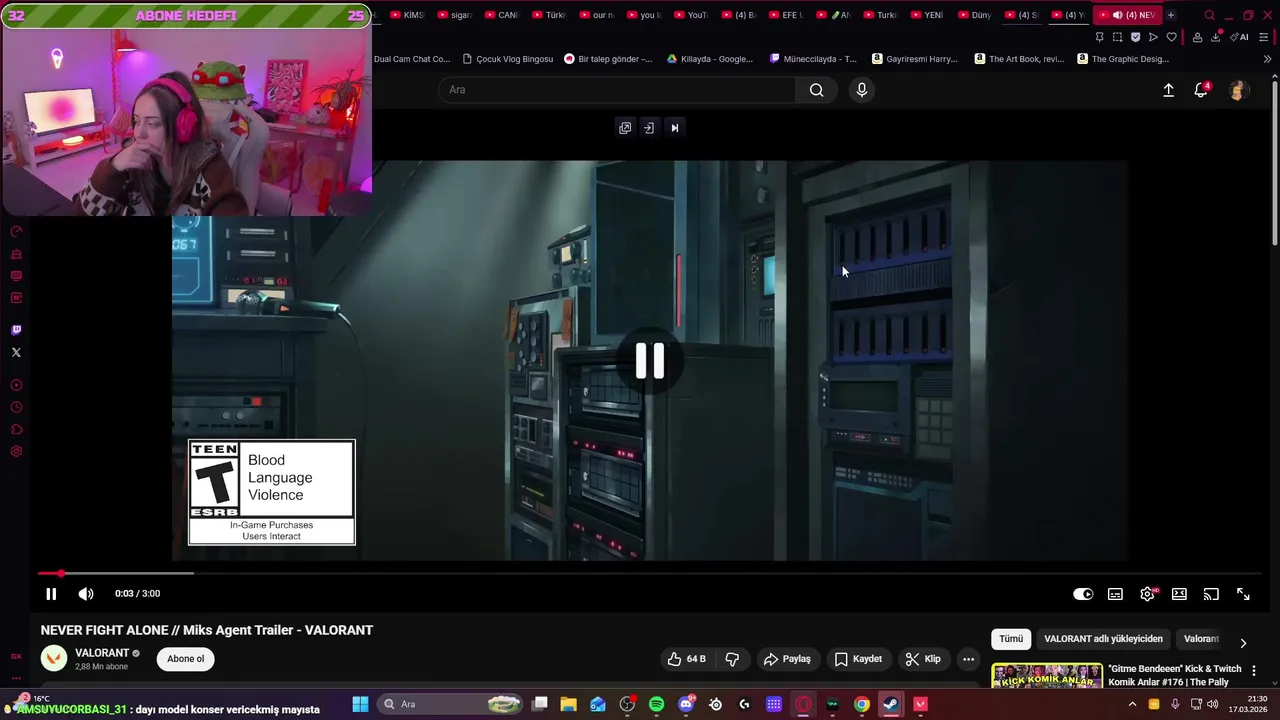Open YouTube notifications bell
1280x720 pixels.
(x=1201, y=90)
